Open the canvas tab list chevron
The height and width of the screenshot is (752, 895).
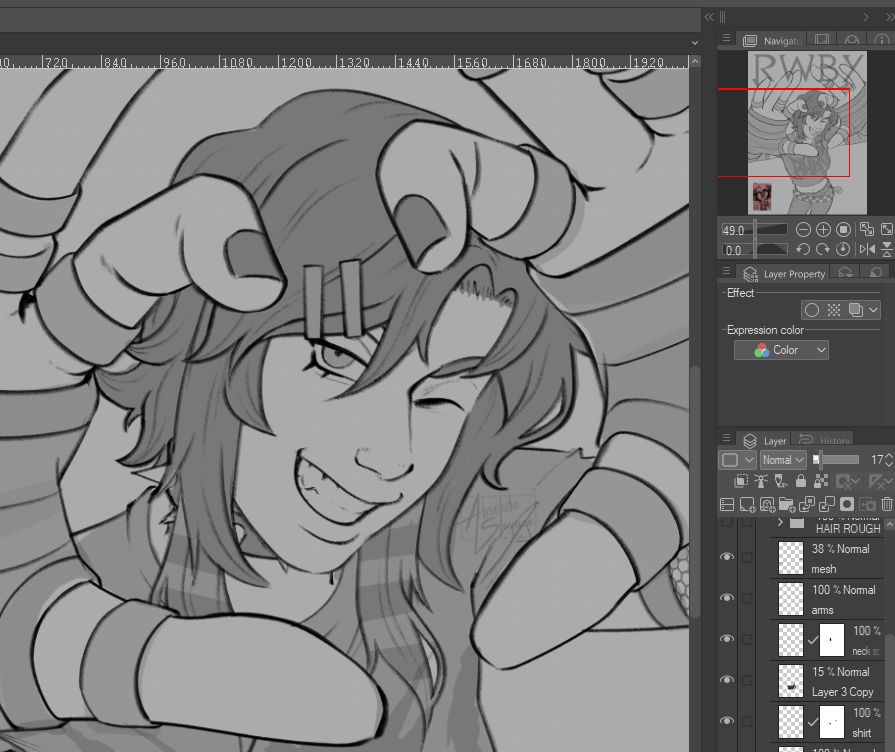[695, 42]
